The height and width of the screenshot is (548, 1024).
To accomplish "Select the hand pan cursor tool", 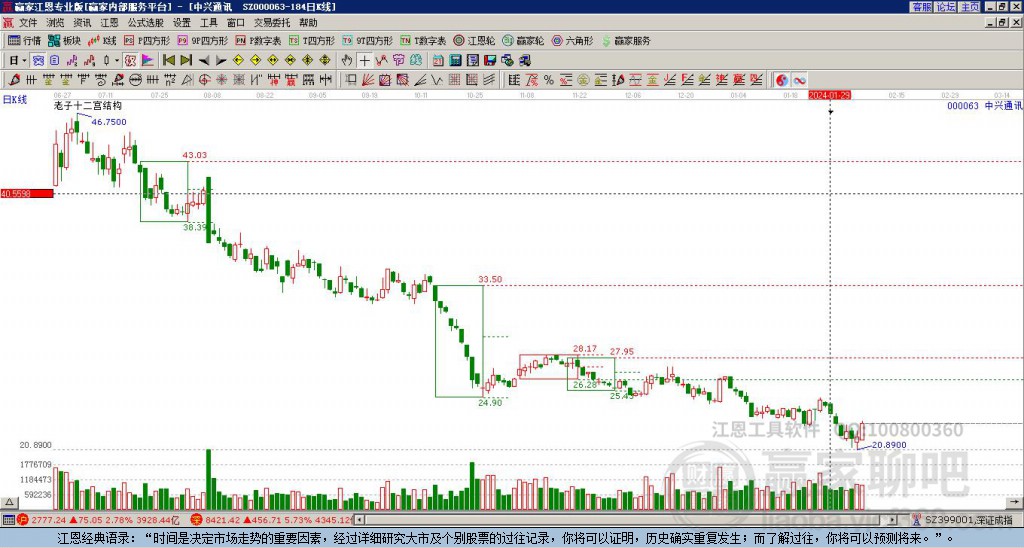I will tap(347, 60).
